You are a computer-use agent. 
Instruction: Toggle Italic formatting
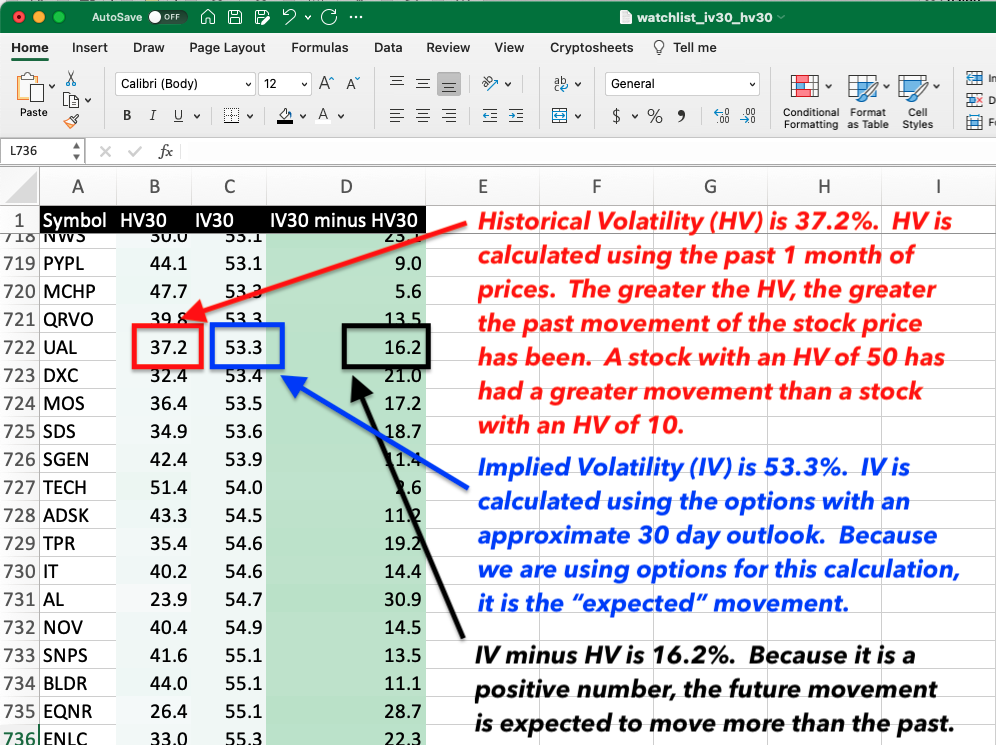(153, 116)
